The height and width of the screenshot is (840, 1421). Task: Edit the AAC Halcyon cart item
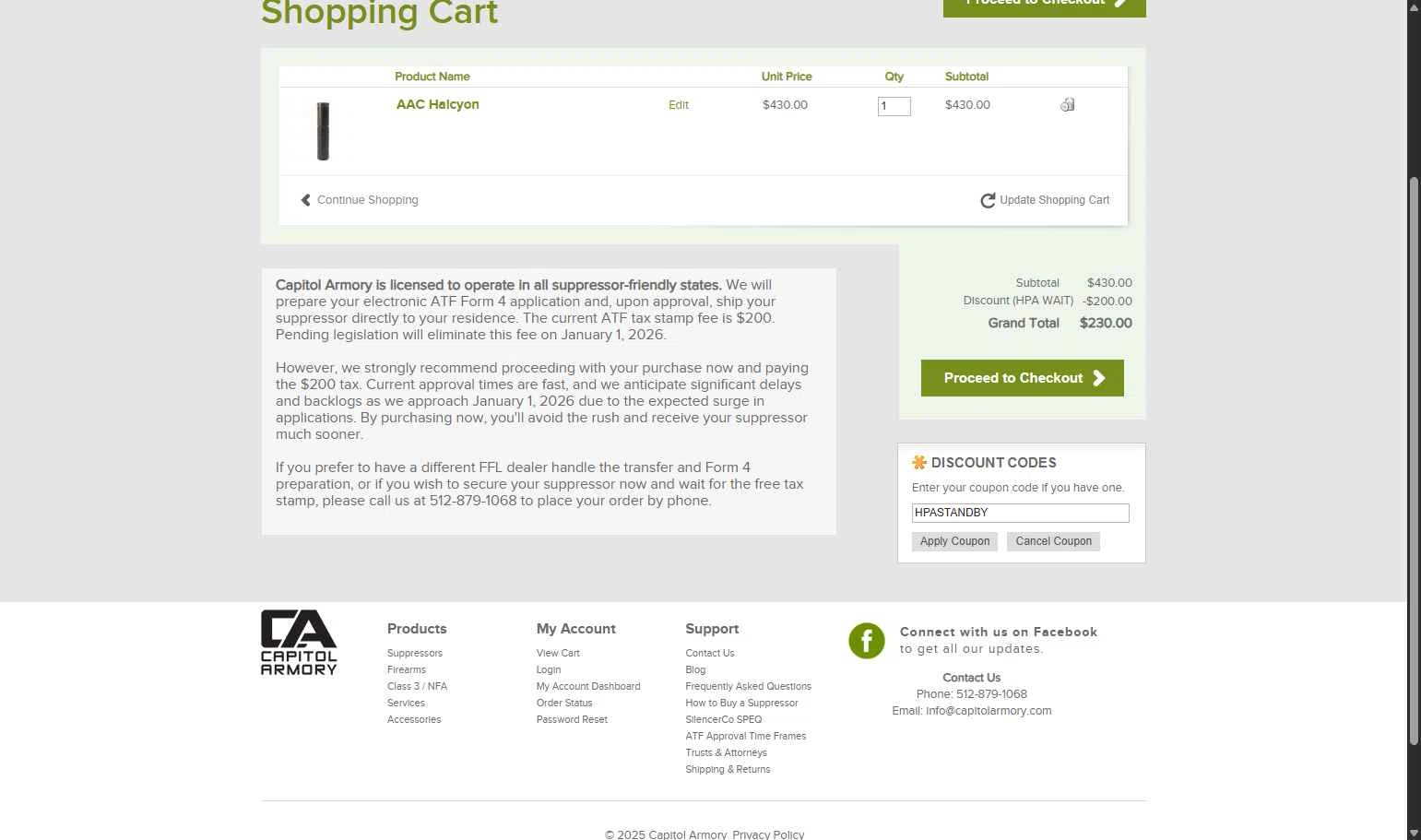[679, 105]
